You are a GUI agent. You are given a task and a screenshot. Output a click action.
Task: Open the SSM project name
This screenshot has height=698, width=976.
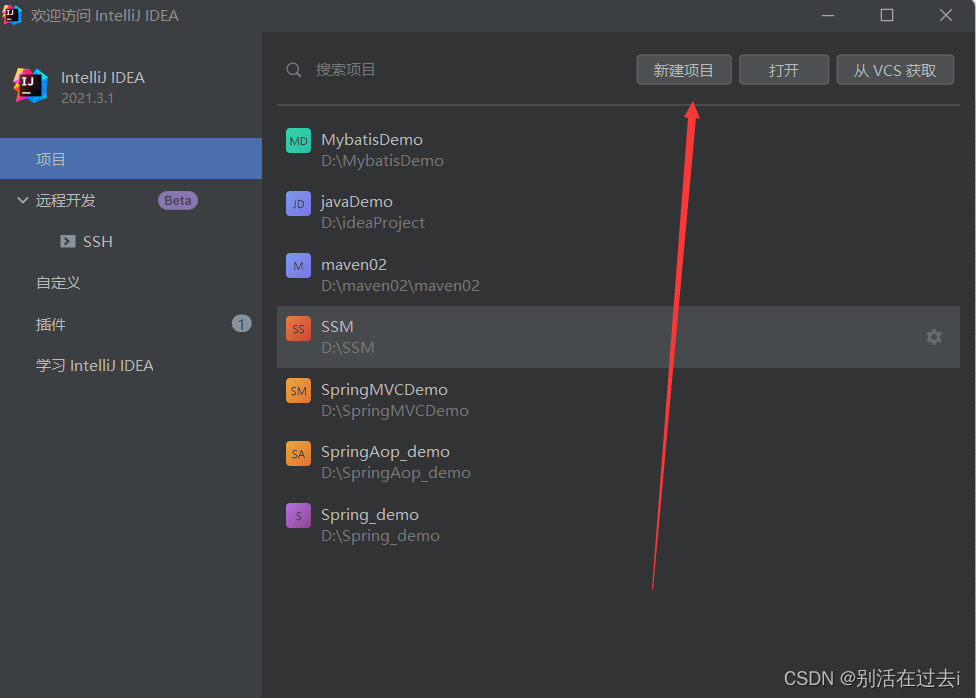tap(337, 327)
